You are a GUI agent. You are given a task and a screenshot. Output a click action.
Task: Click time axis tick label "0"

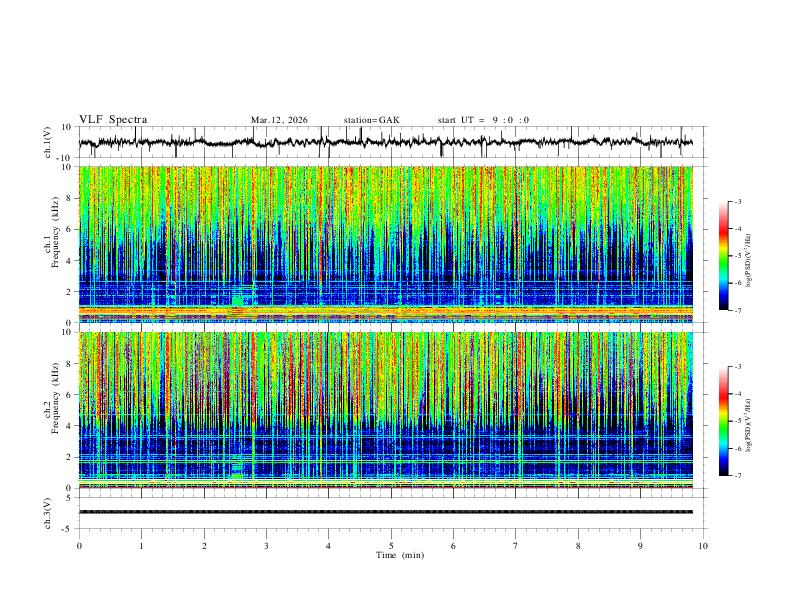pos(79,546)
